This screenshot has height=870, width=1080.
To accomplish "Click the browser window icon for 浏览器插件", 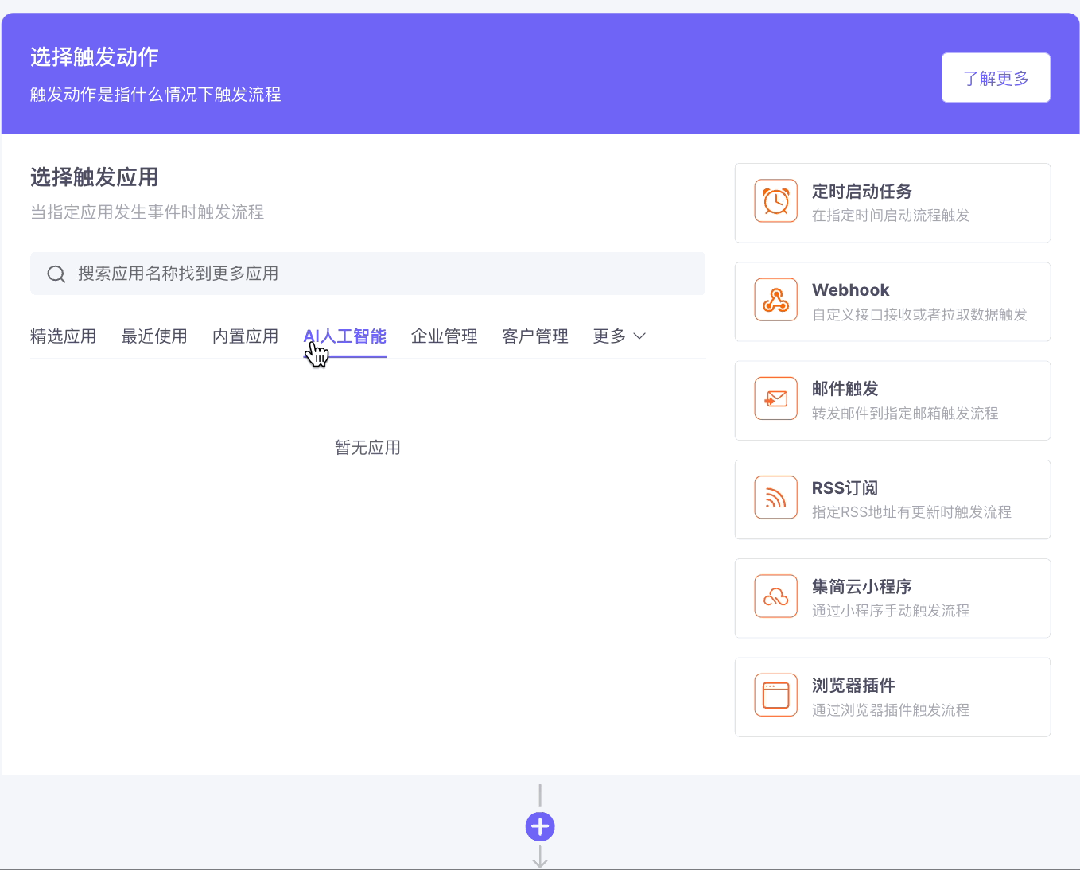I will (776, 695).
